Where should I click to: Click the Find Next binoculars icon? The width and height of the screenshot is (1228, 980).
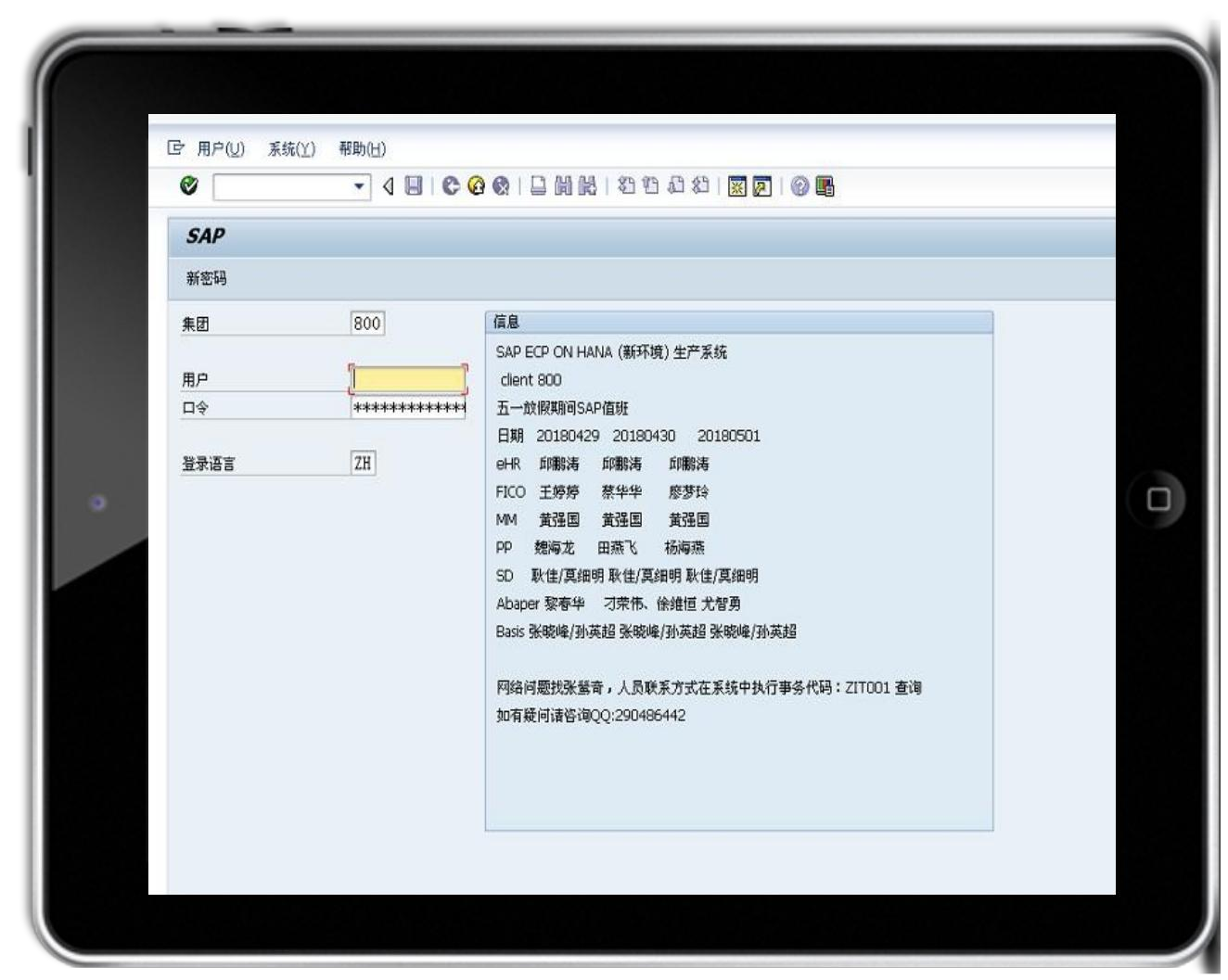587,186
